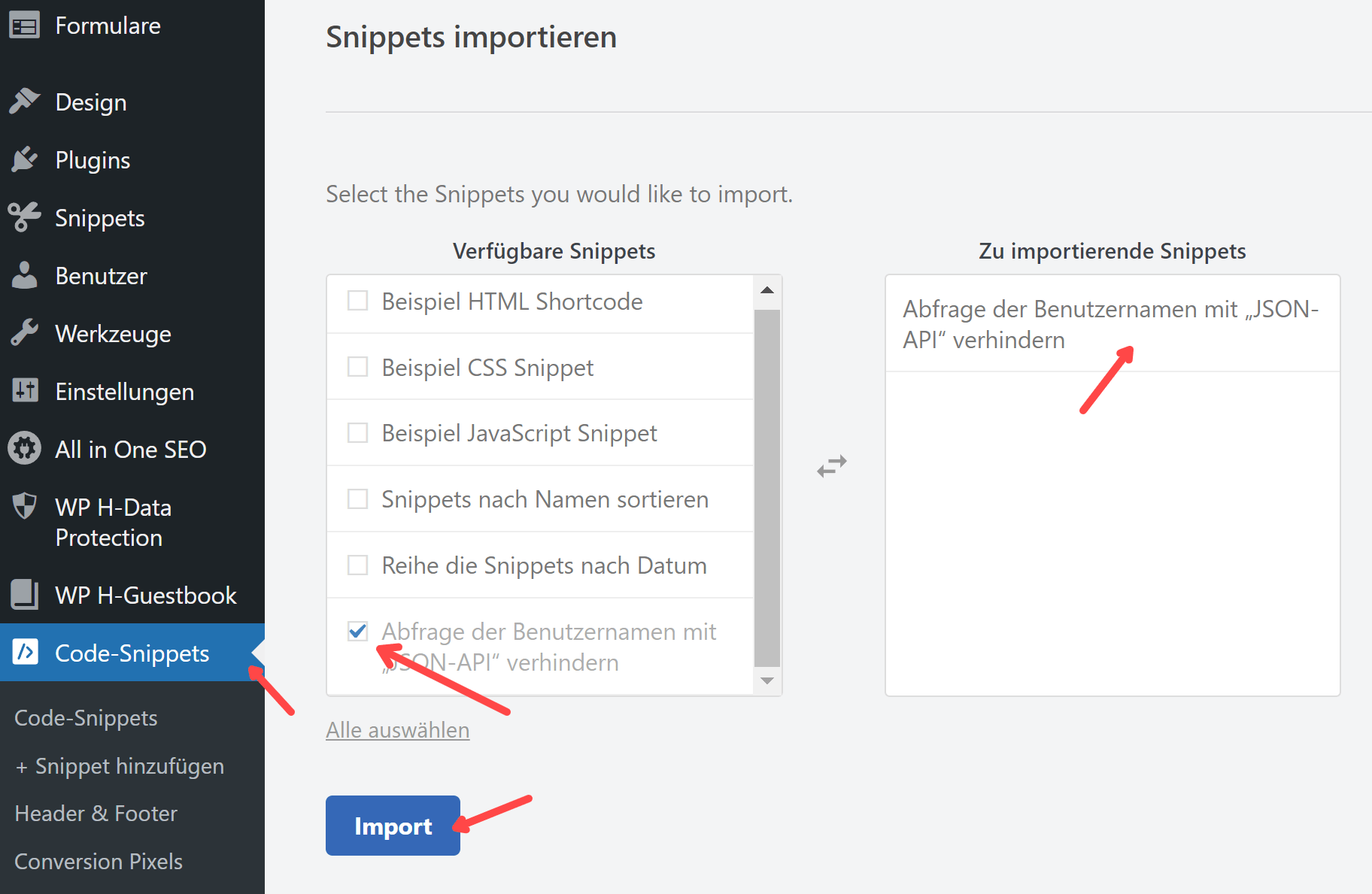Click the Plugins plug icon

24,159
